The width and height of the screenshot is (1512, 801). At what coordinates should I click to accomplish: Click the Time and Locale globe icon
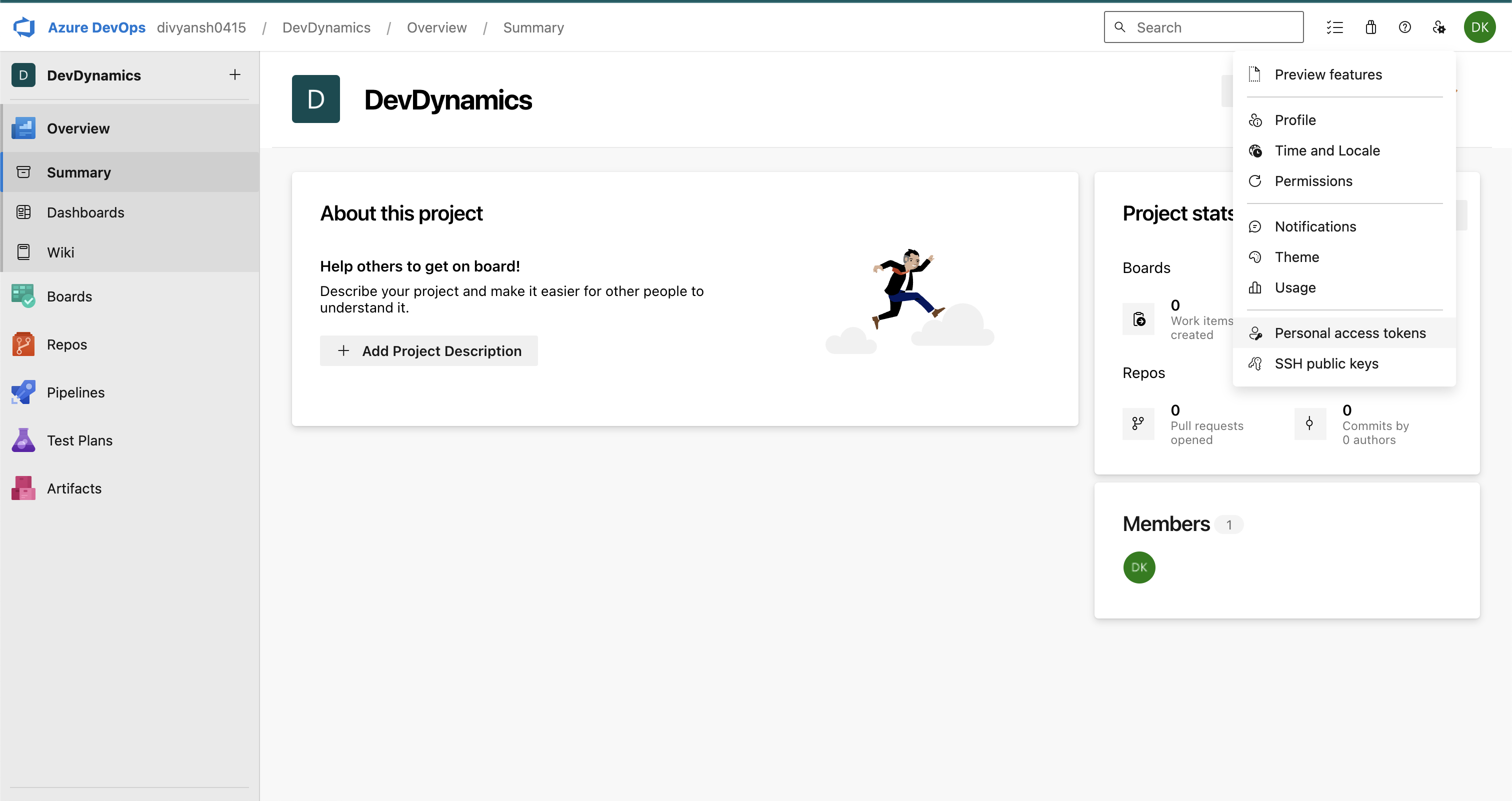1255,151
